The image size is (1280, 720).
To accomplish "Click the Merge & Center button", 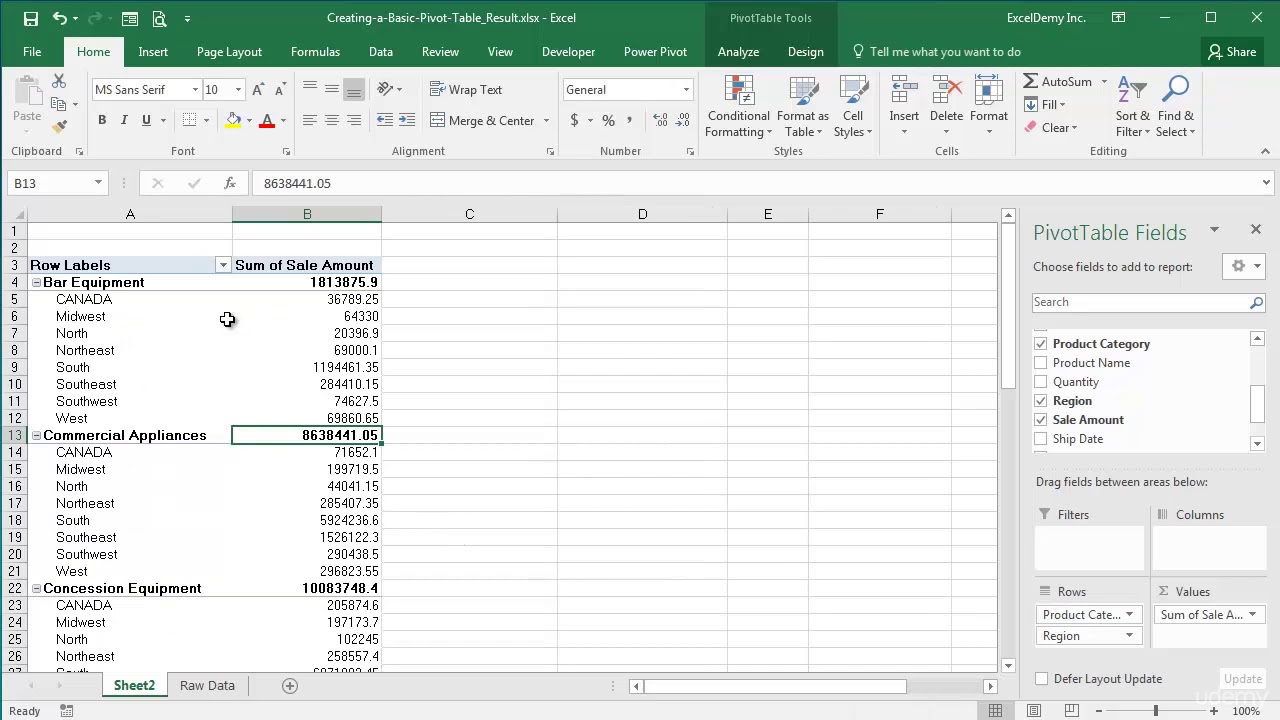I will 482,120.
